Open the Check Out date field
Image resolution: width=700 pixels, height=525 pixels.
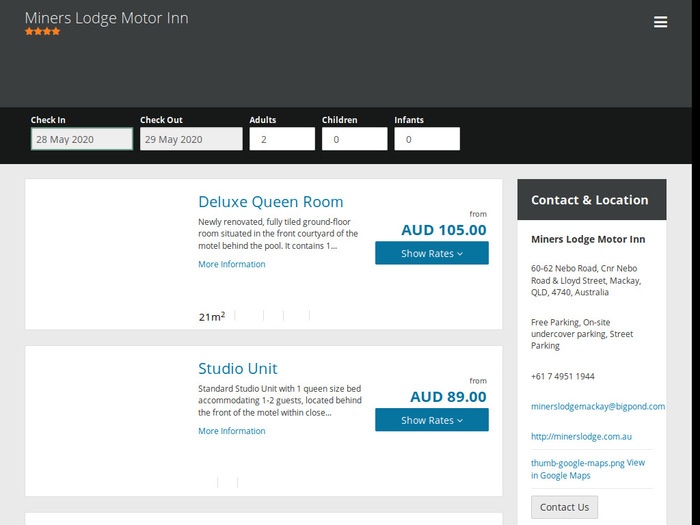pos(191,139)
